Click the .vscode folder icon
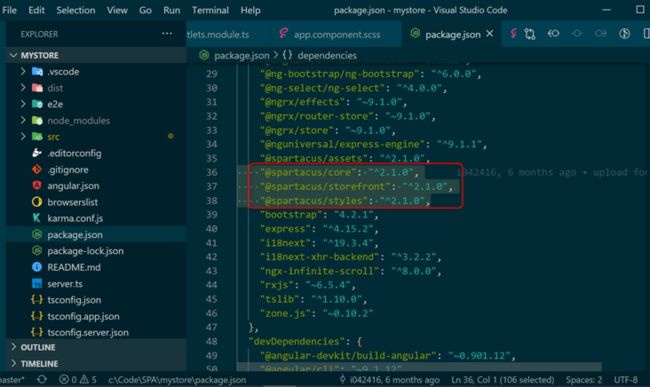The image size is (650, 387). click(37, 71)
